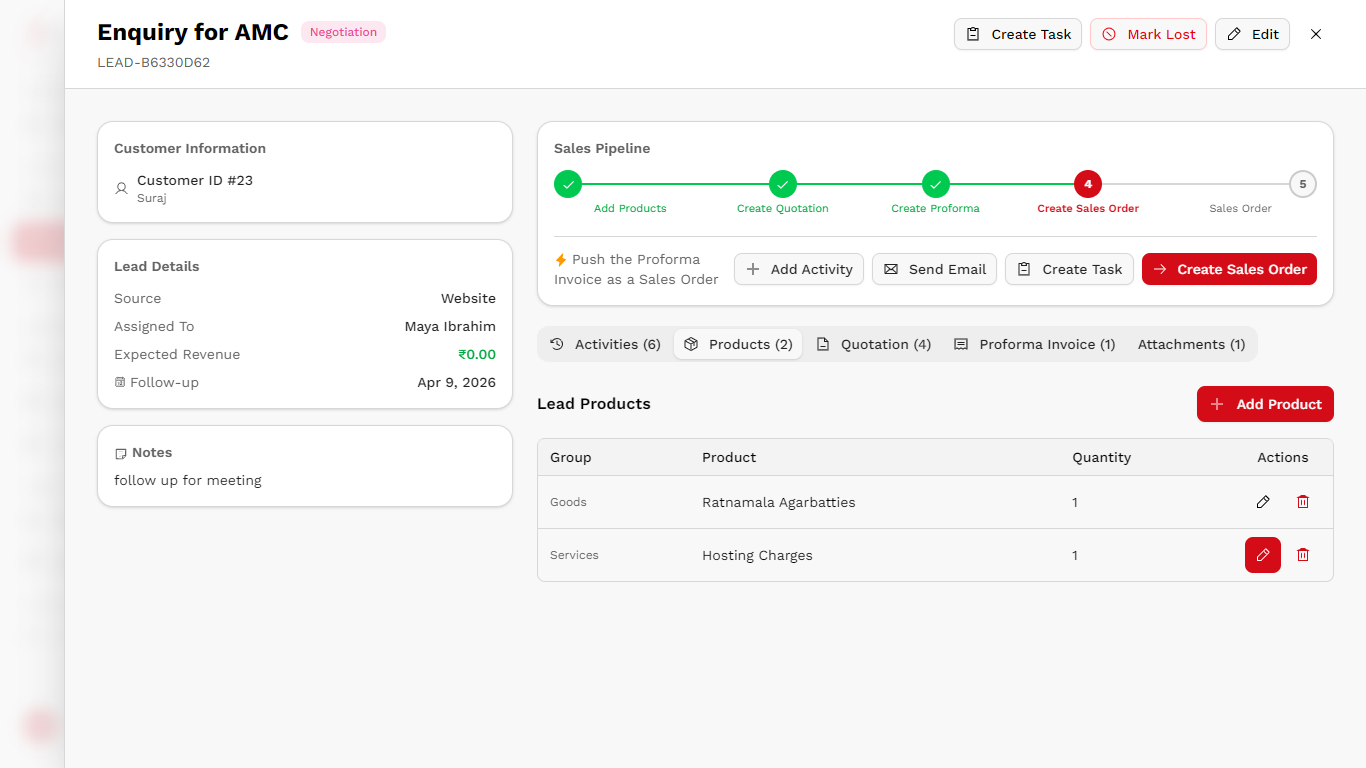Edit the Ratnamala Agarbatties product row
The width and height of the screenshot is (1366, 768).
pos(1263,502)
